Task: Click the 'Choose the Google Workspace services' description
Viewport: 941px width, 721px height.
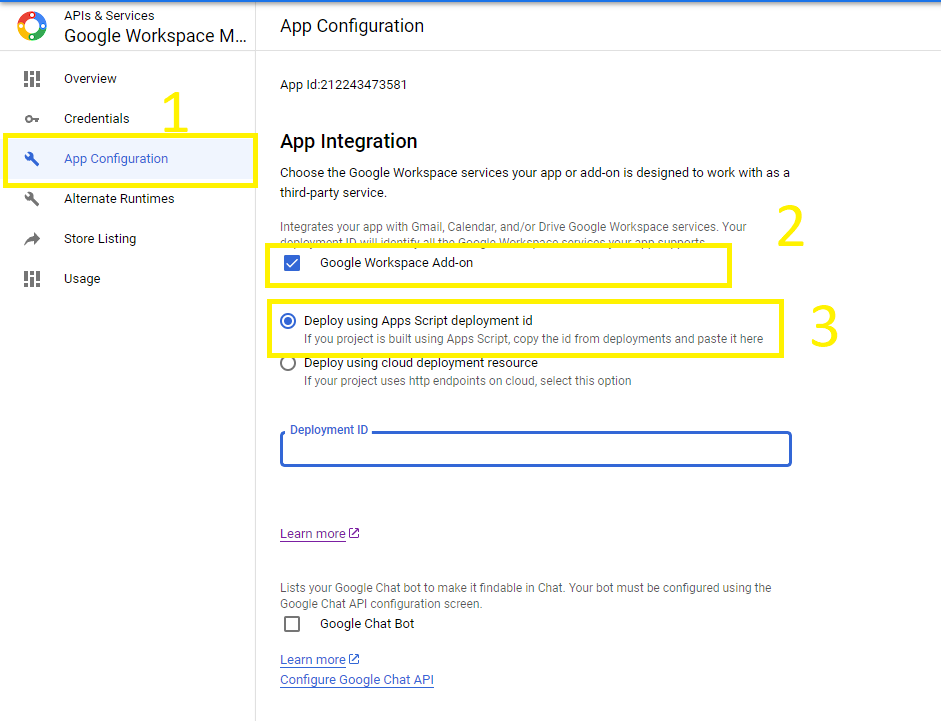Action: [x=535, y=183]
